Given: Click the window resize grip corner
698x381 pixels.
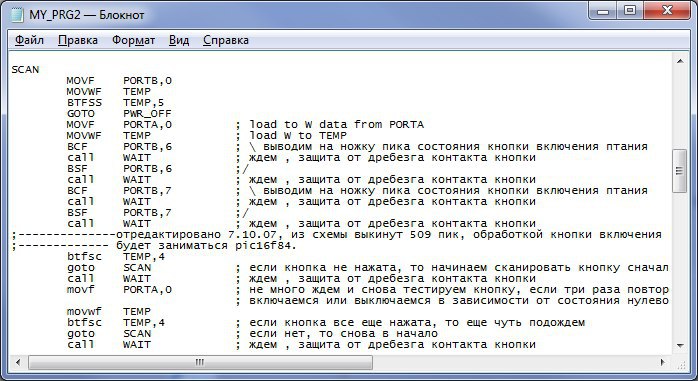Looking at the screenshot, I should point(681,364).
